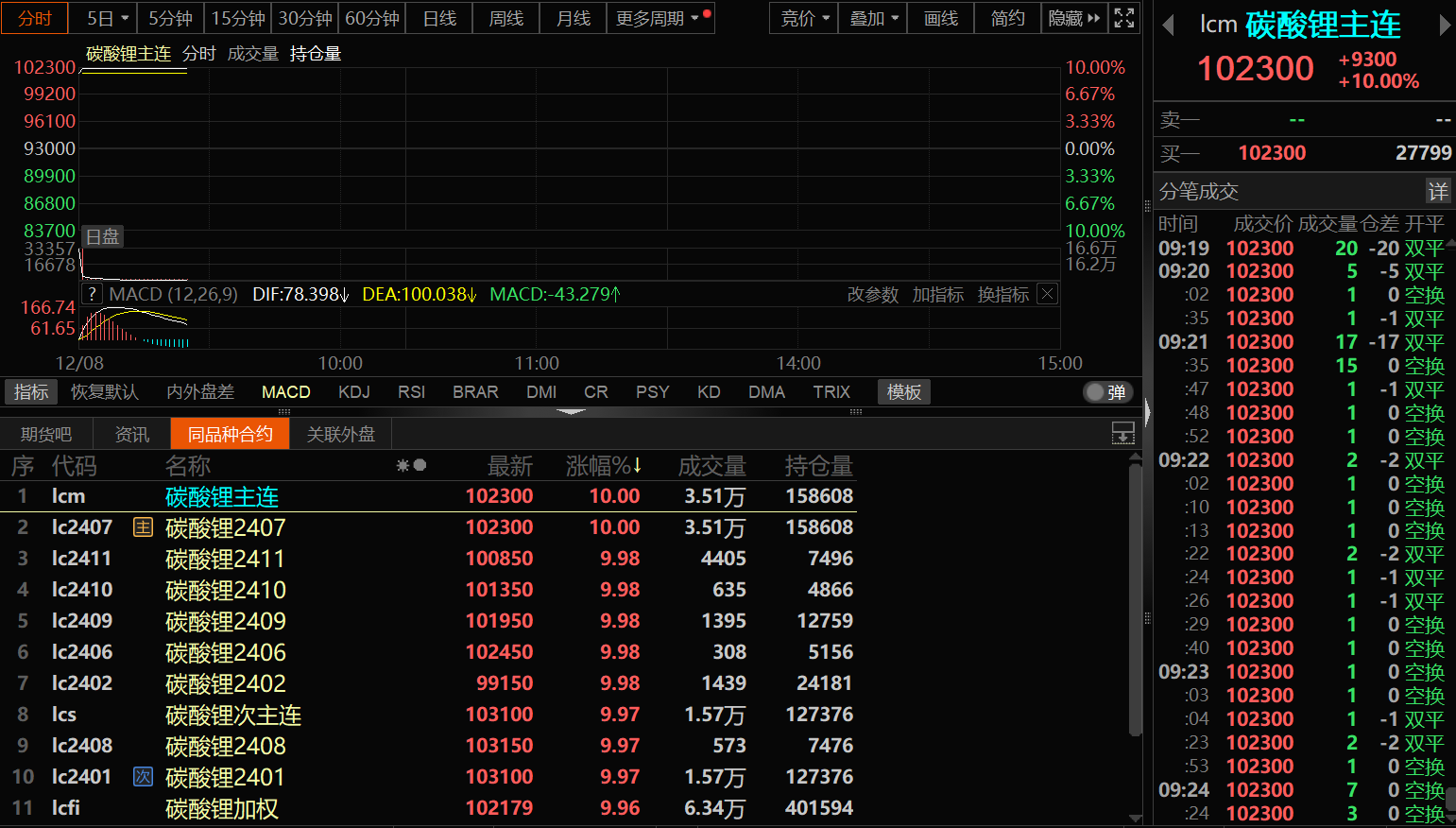
Task: Open the 模板 template button
Action: coord(904,392)
